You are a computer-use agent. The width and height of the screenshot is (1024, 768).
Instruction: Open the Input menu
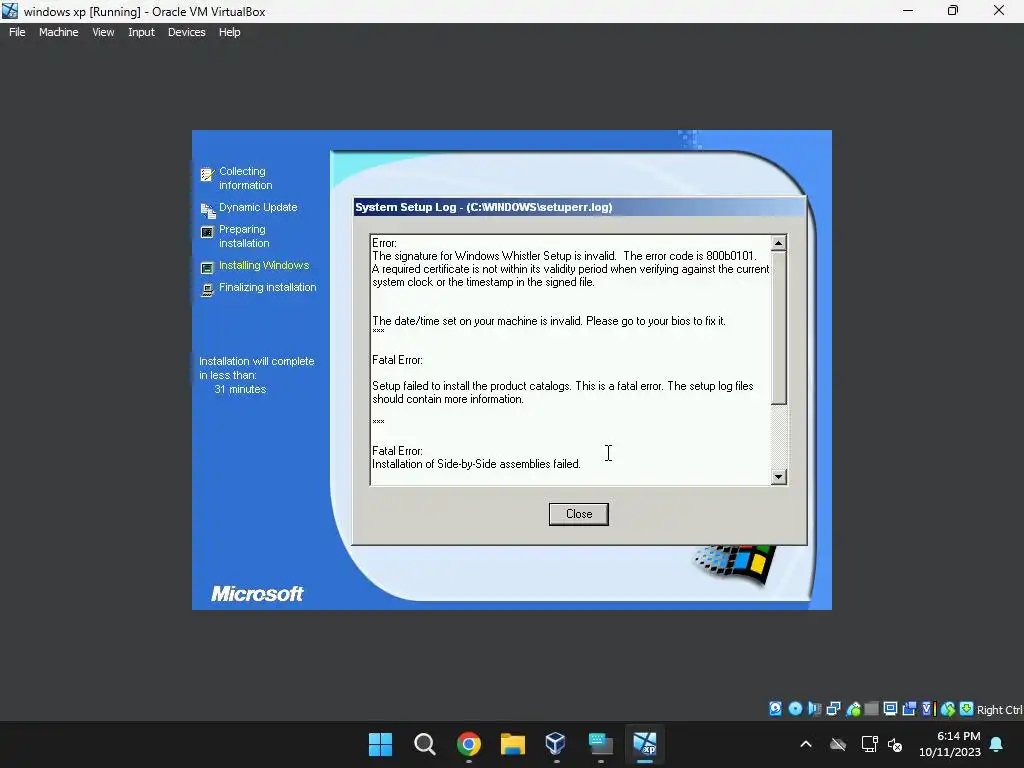(x=141, y=32)
